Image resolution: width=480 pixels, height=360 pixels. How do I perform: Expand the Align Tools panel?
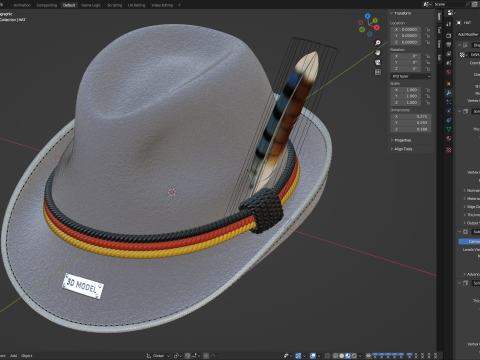pyautogui.click(x=402, y=149)
